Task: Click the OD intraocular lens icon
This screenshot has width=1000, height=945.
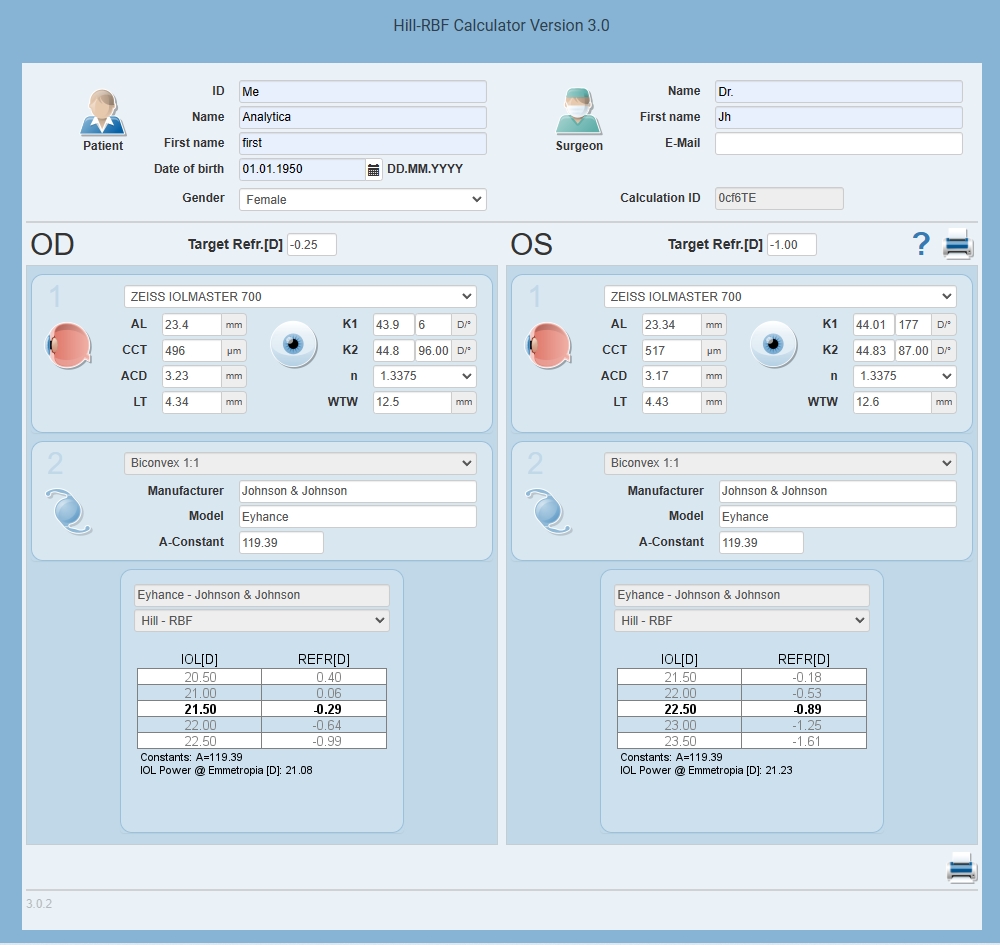Action: [68, 512]
